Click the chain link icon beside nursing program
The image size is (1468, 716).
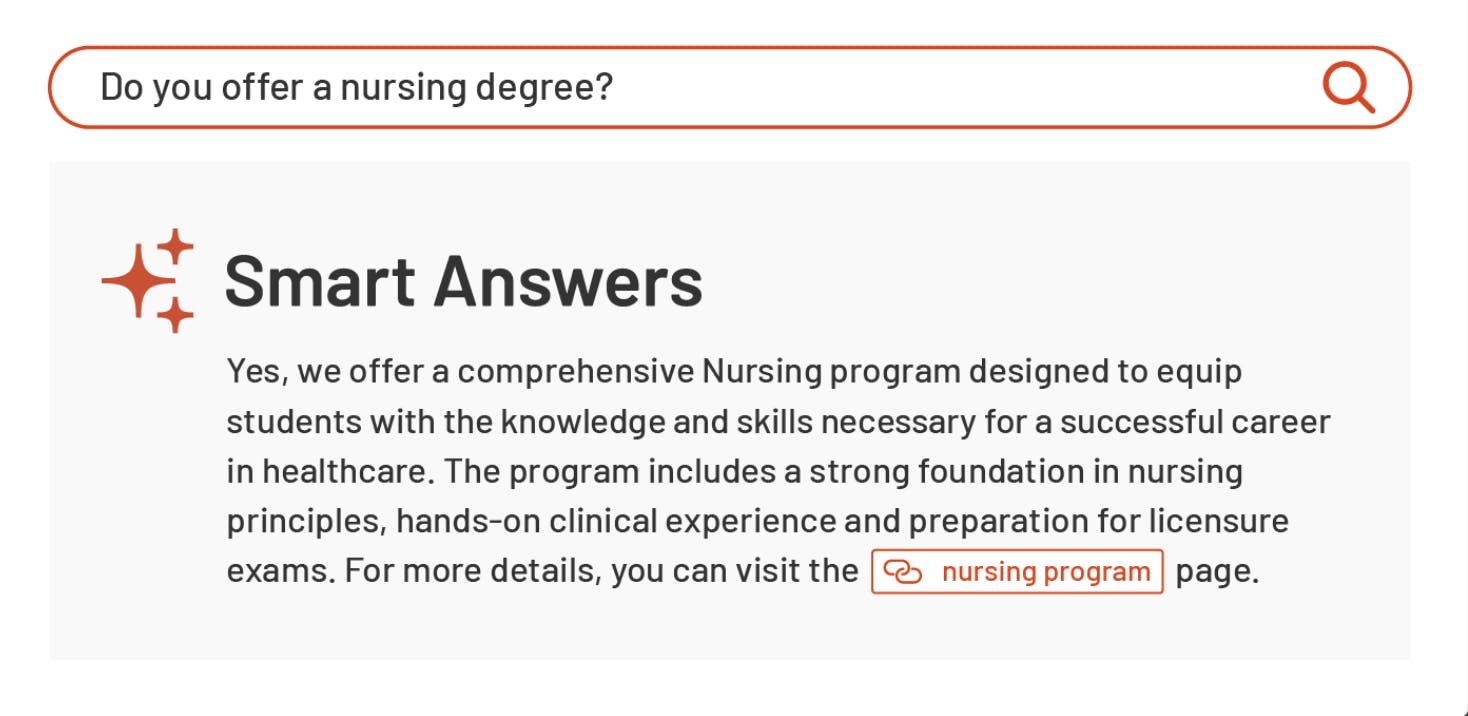click(x=903, y=572)
